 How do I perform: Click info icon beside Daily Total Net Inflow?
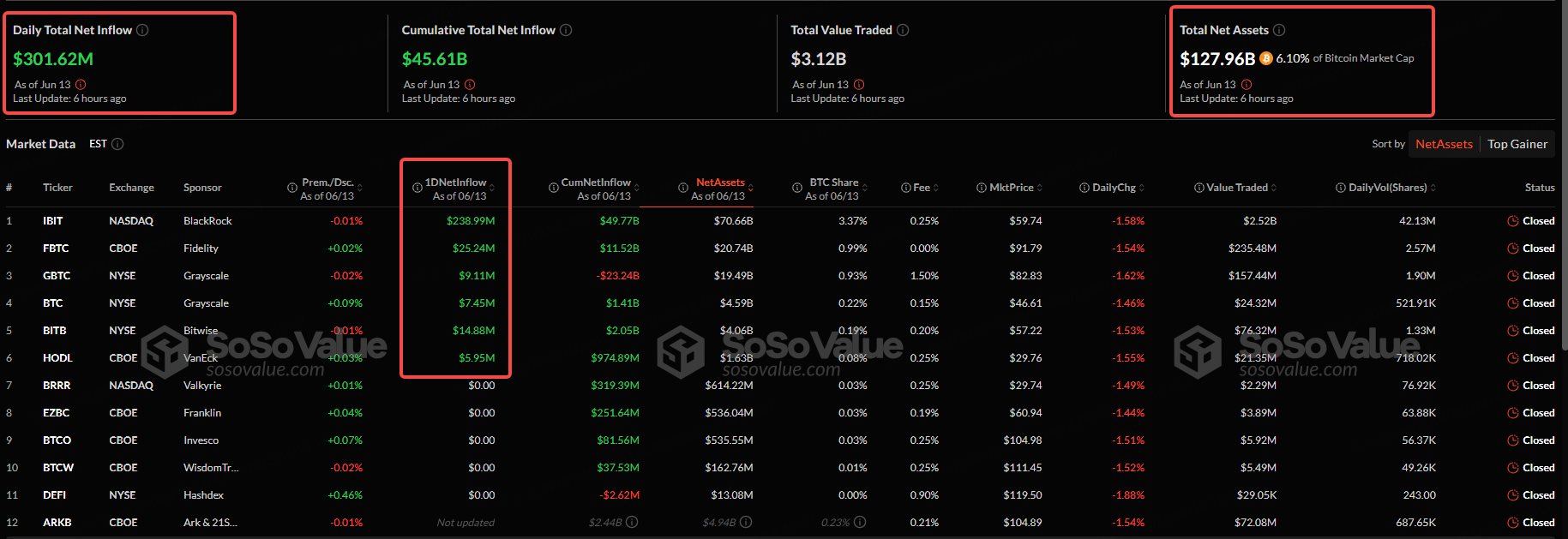point(142,30)
